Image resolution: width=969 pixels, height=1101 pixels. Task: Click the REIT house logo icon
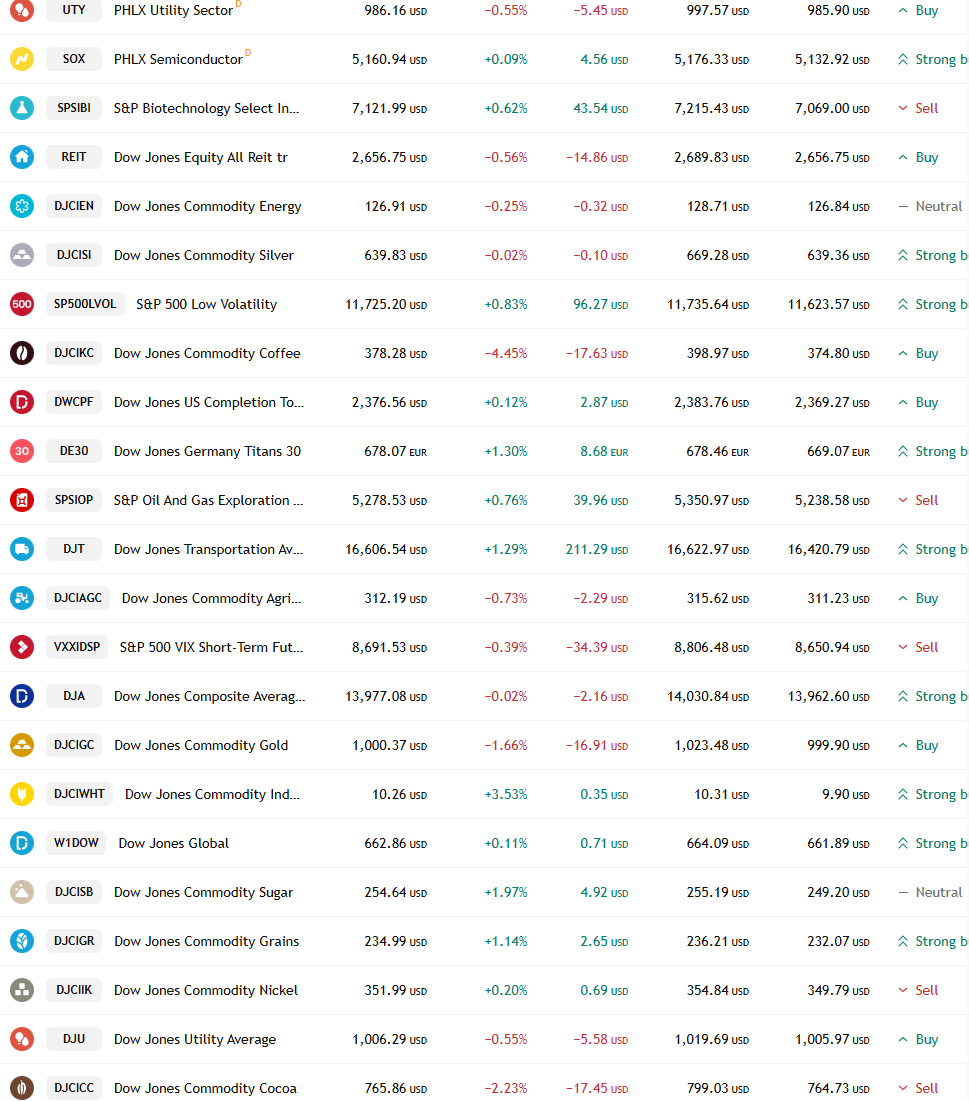point(22,157)
